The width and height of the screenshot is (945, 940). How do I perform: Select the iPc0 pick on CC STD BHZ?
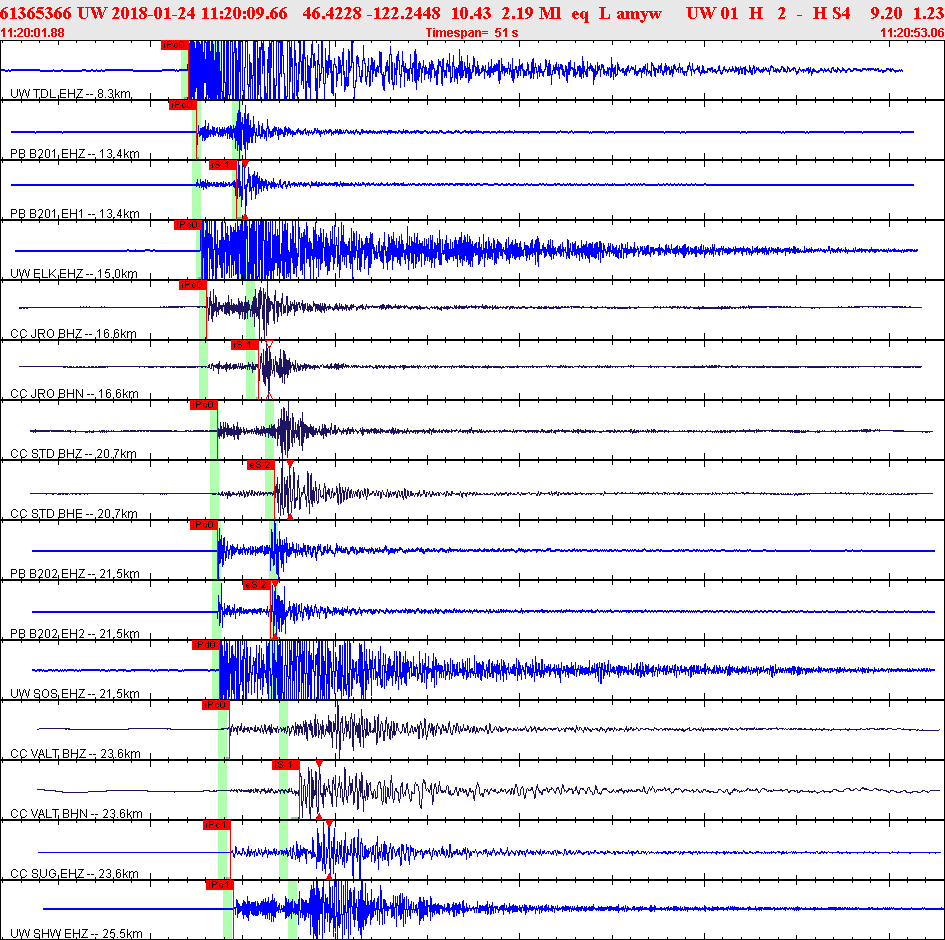click(x=203, y=405)
